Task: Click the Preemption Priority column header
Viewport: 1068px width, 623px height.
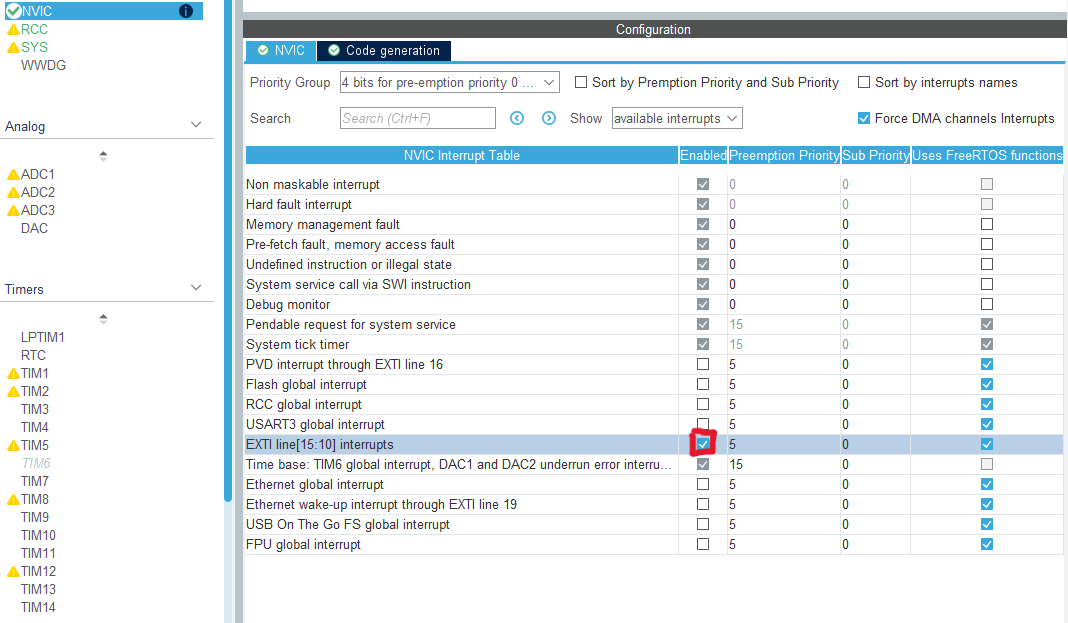Action: (784, 155)
